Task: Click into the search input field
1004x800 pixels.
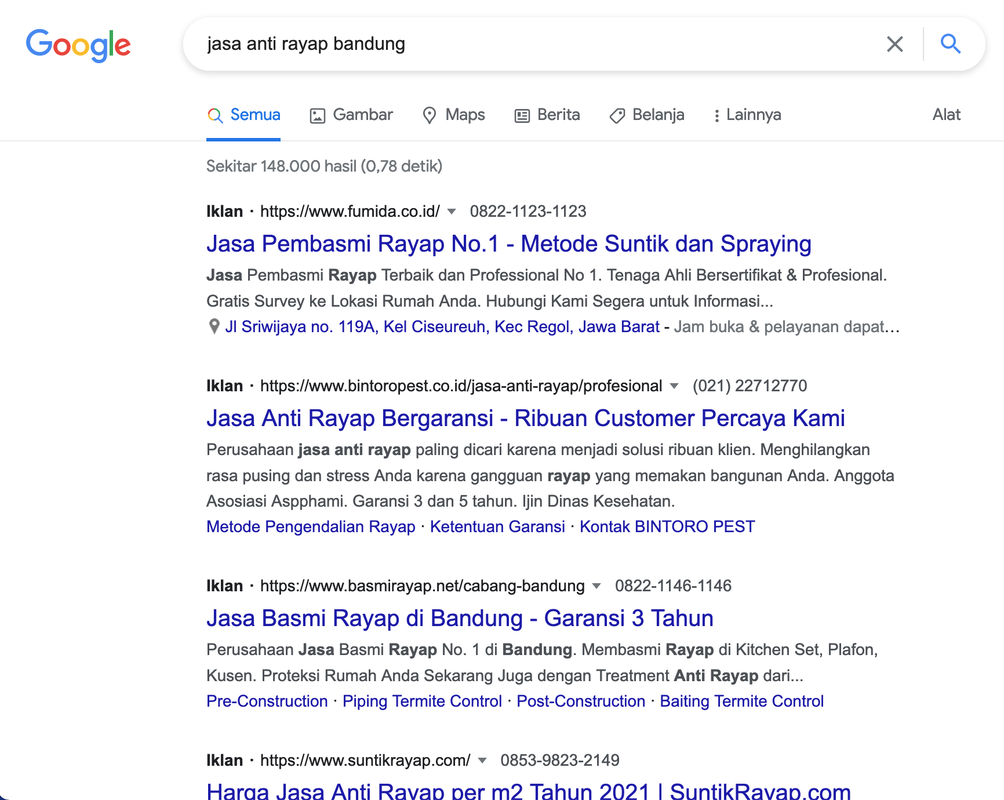Action: click(530, 44)
